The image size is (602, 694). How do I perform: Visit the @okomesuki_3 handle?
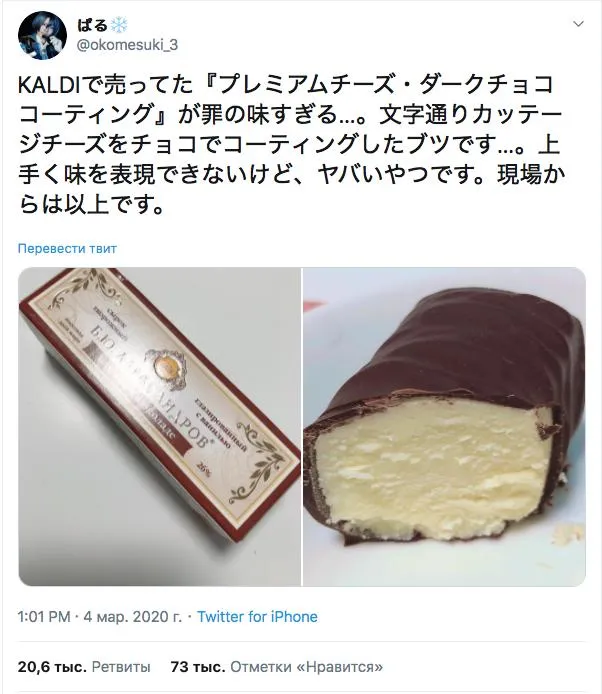click(127, 45)
